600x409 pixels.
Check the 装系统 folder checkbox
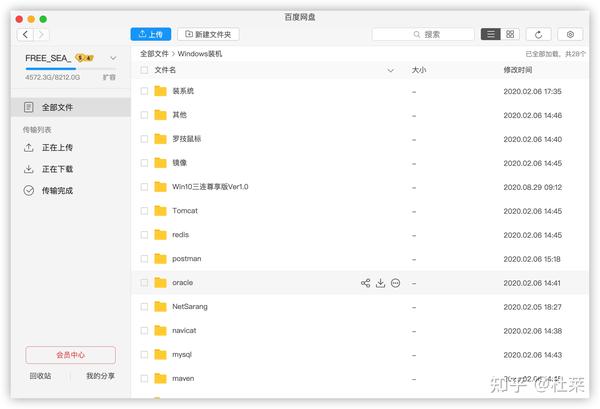pyautogui.click(x=144, y=91)
